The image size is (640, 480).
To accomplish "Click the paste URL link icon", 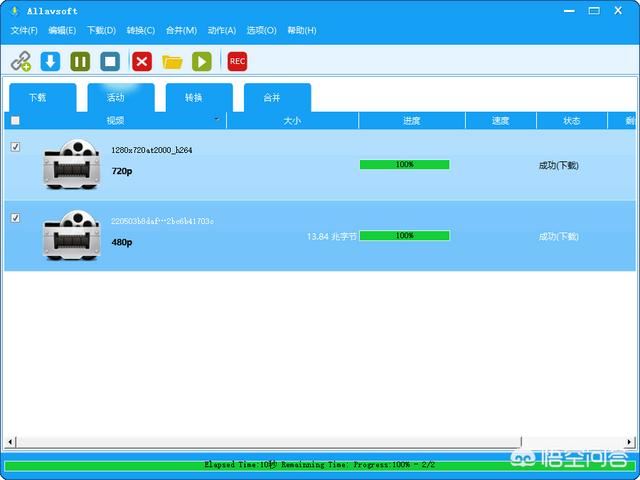I will [x=20, y=62].
